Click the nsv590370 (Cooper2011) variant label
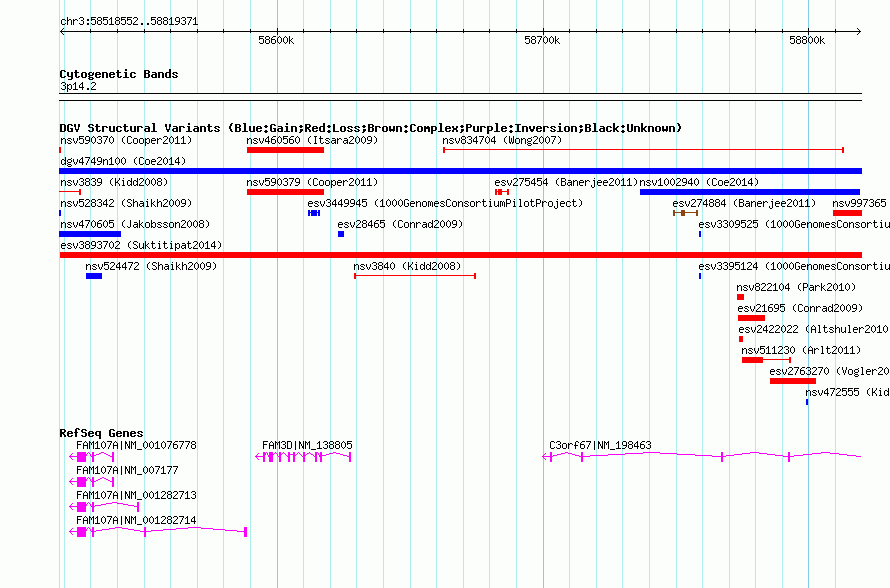 (126, 140)
